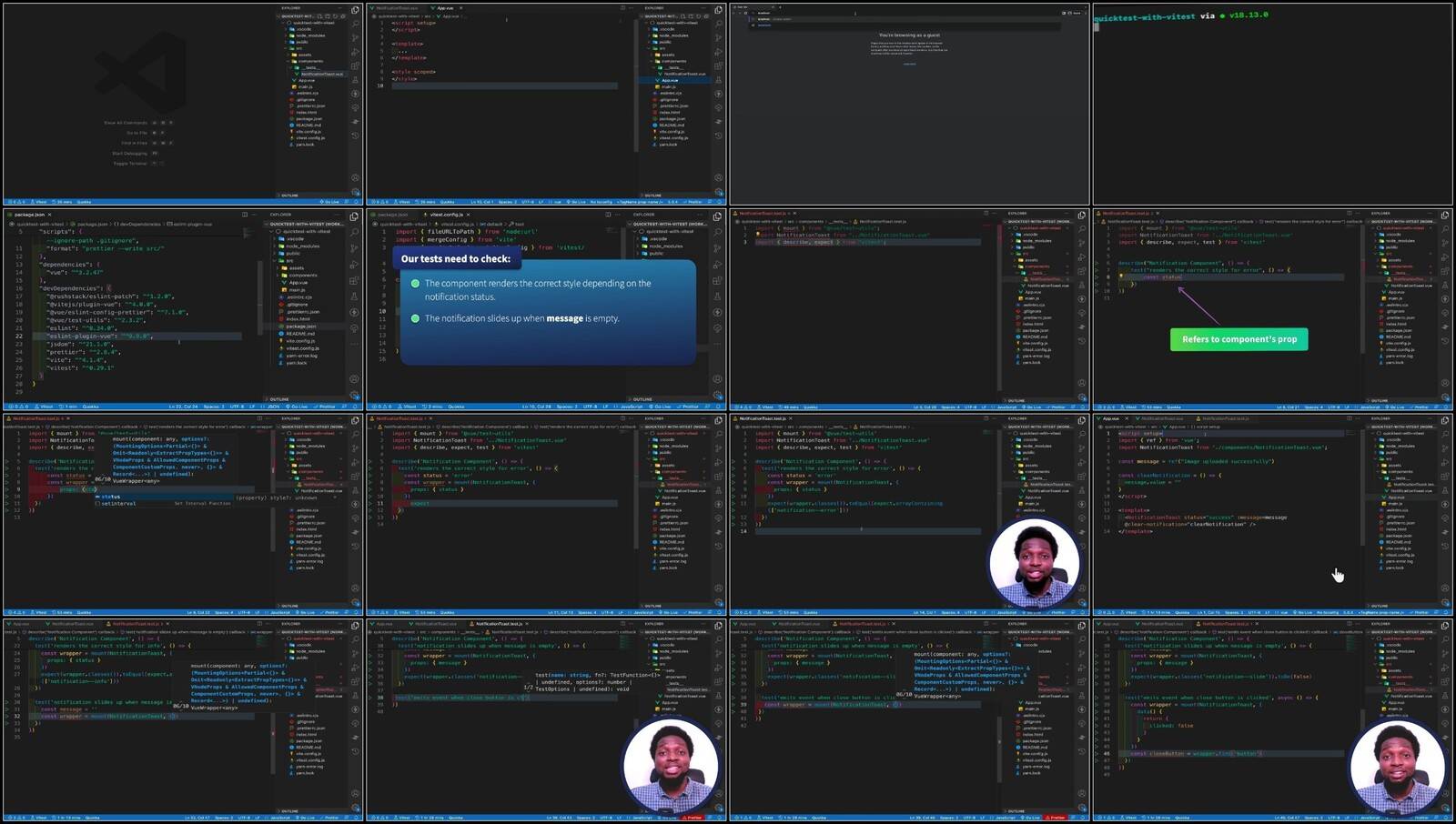Image resolution: width=1456 pixels, height=824 pixels.
Task: Click green bullet beside 'The component renders' text
Action: [x=415, y=284]
